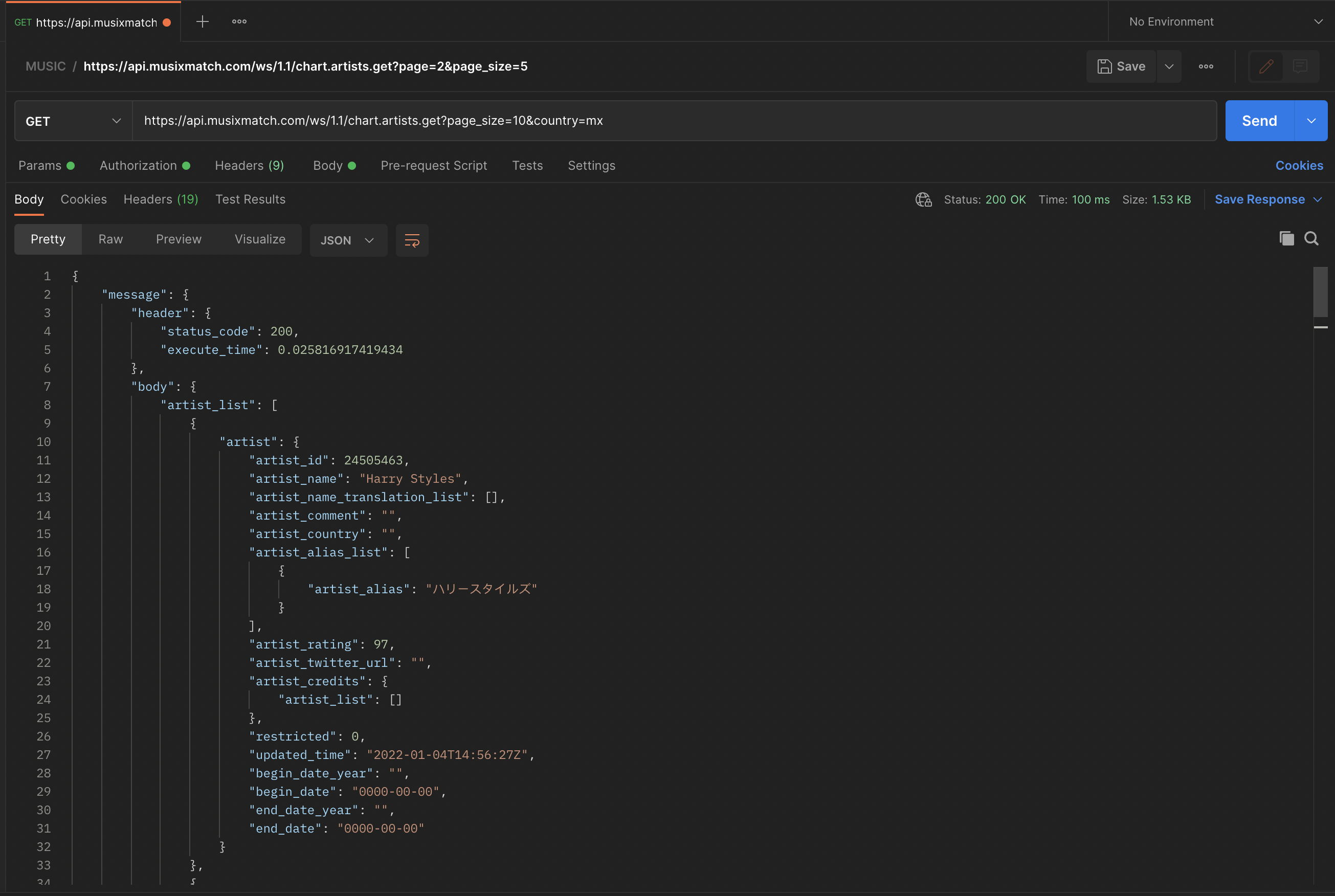The image size is (1335, 896).
Task: Activate the Preview response view
Action: [179, 239]
